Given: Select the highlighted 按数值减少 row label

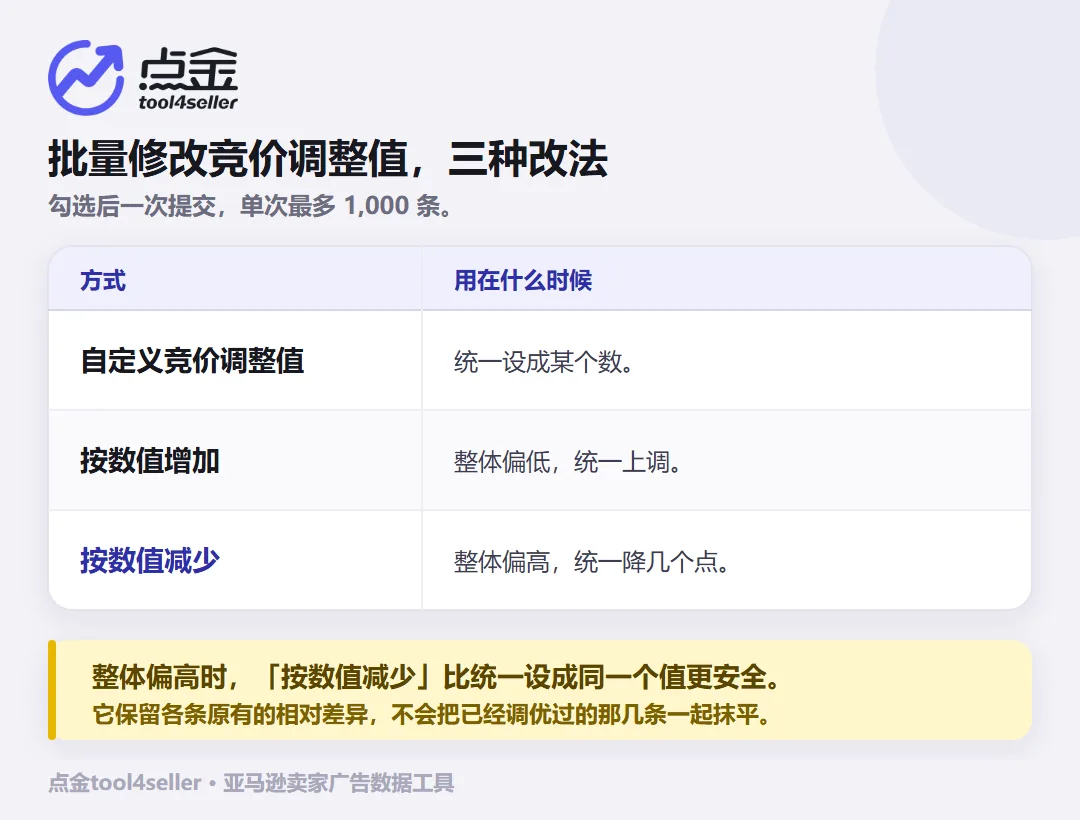Looking at the screenshot, I should tap(149, 560).
